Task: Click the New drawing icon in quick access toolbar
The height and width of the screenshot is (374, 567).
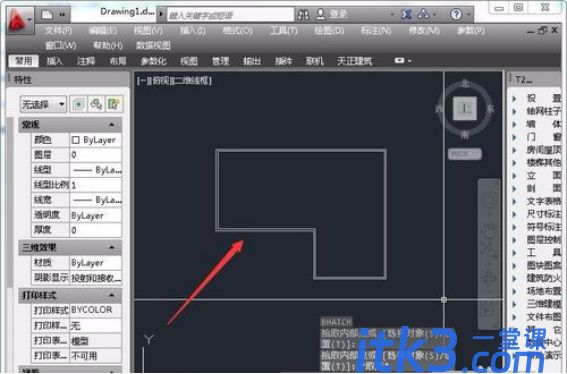Action: [x=47, y=15]
